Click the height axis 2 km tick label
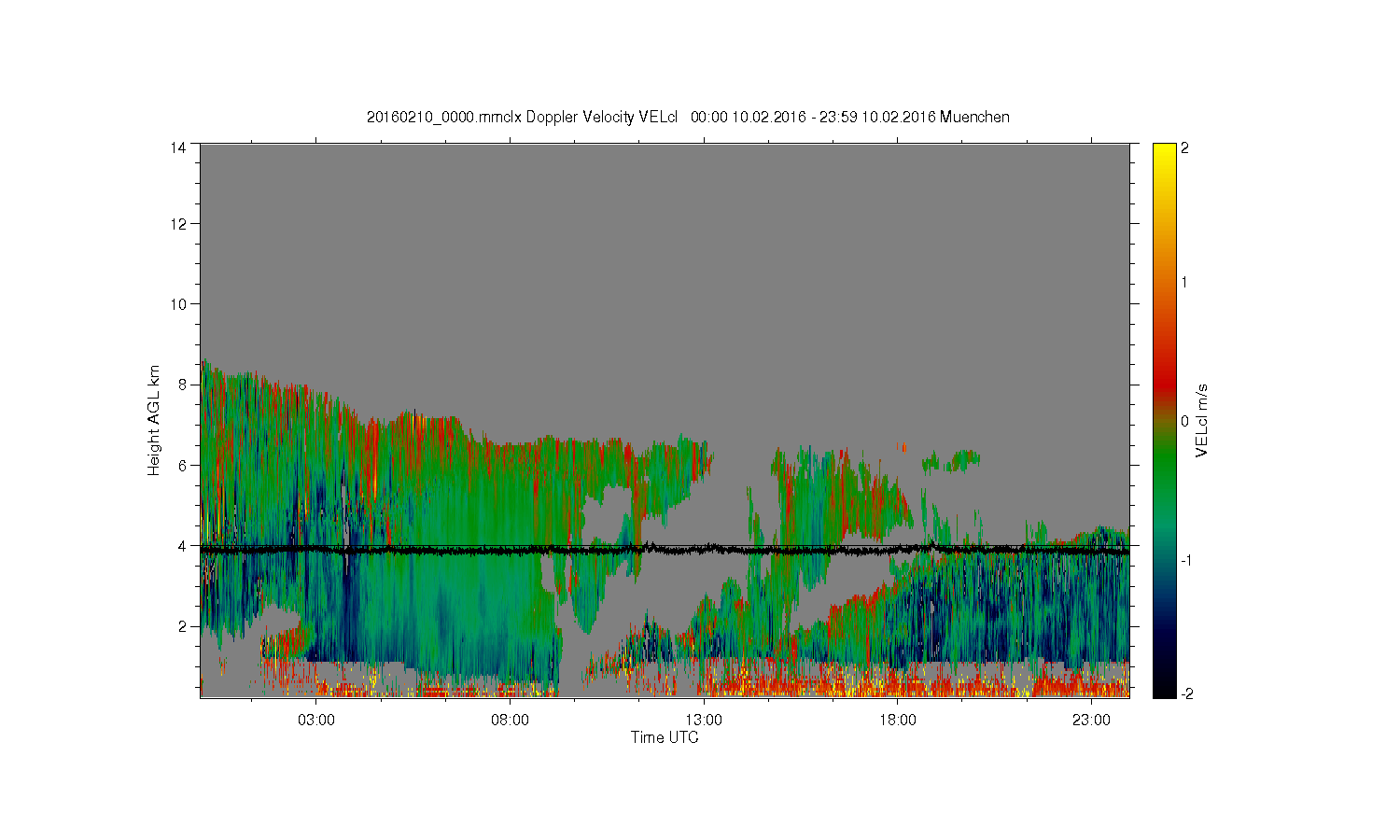The height and width of the screenshot is (840, 1400). point(182,625)
